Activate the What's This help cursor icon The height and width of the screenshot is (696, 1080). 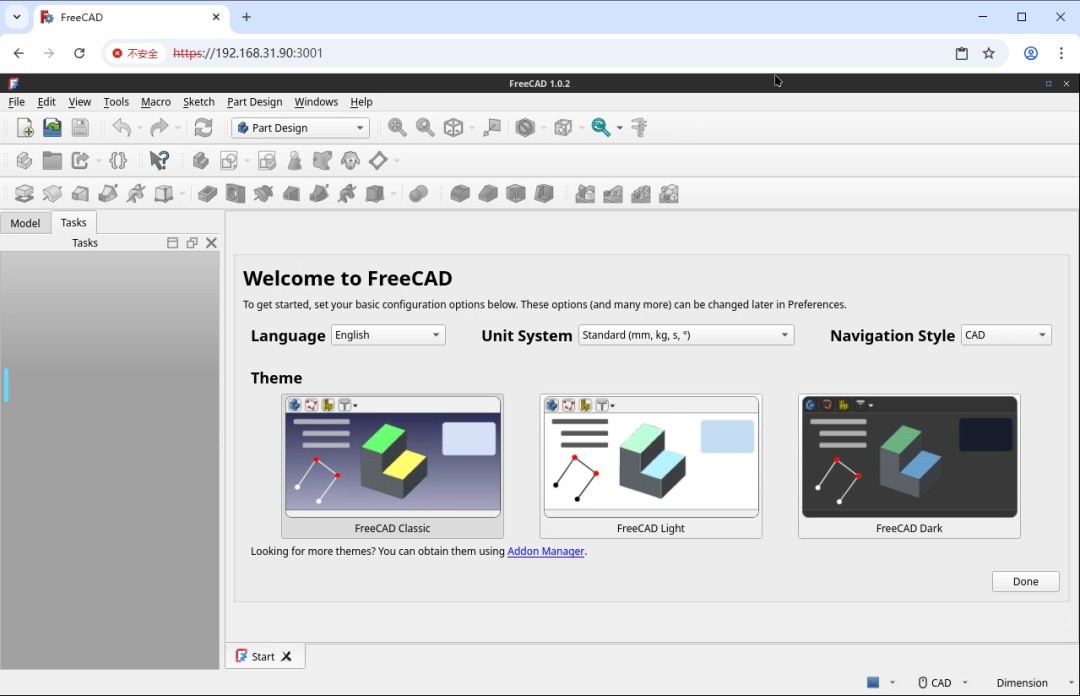tap(159, 160)
